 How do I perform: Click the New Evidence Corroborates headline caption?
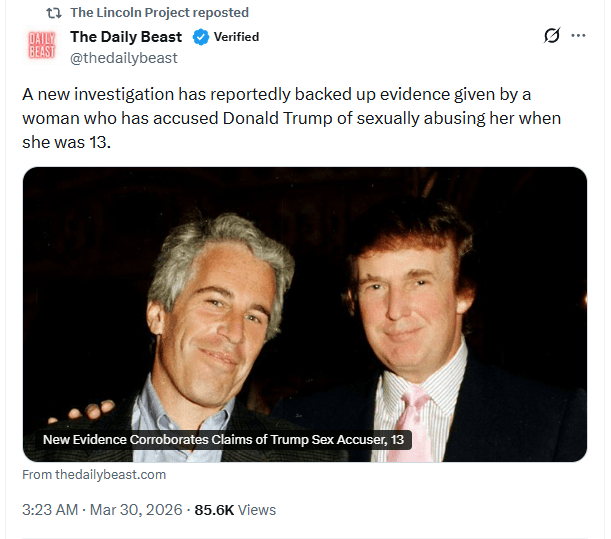click(x=223, y=440)
